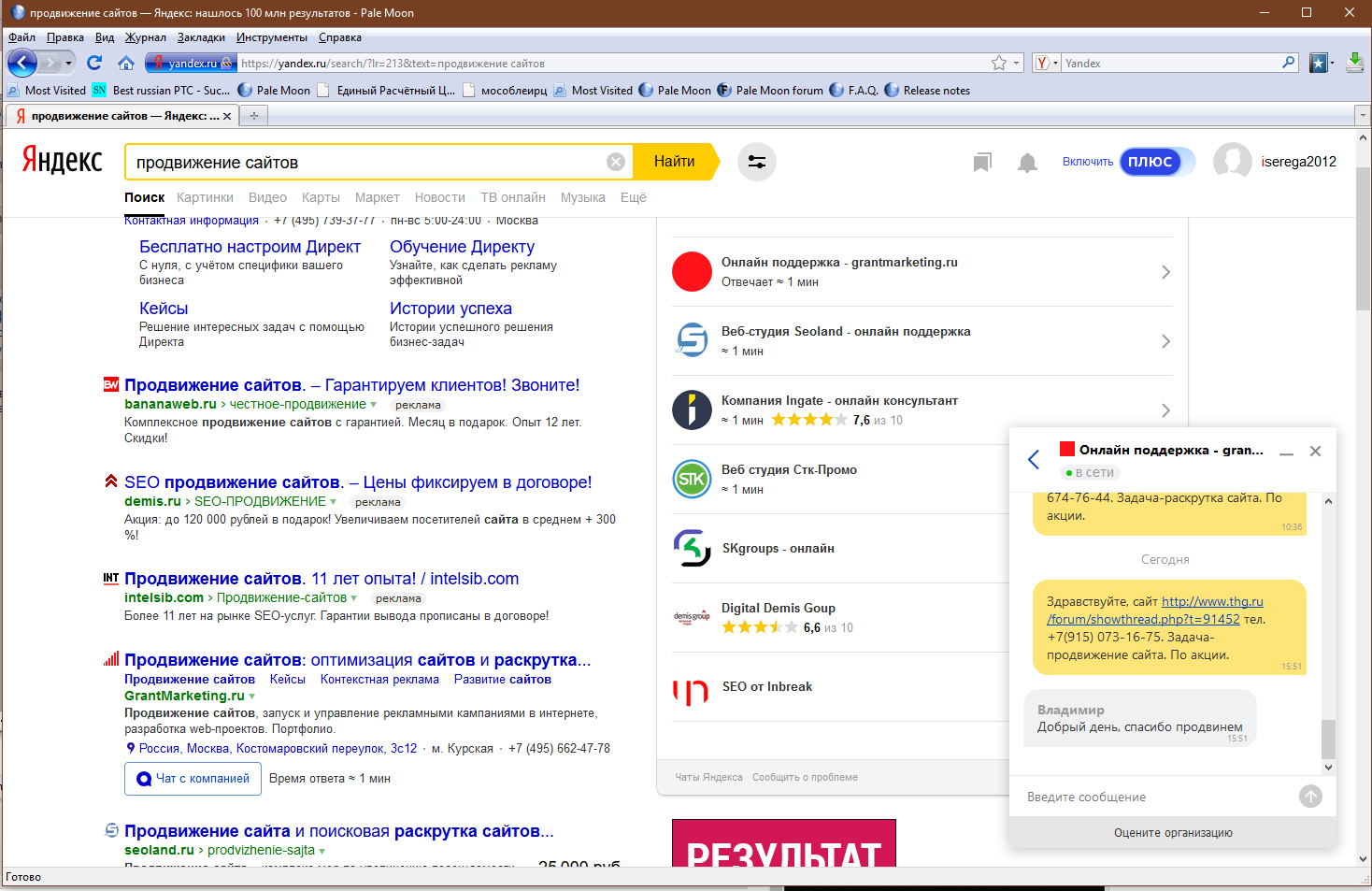Expand the bananaweb.ru result dropdown arrow
1372x891 pixels.
pos(374,405)
